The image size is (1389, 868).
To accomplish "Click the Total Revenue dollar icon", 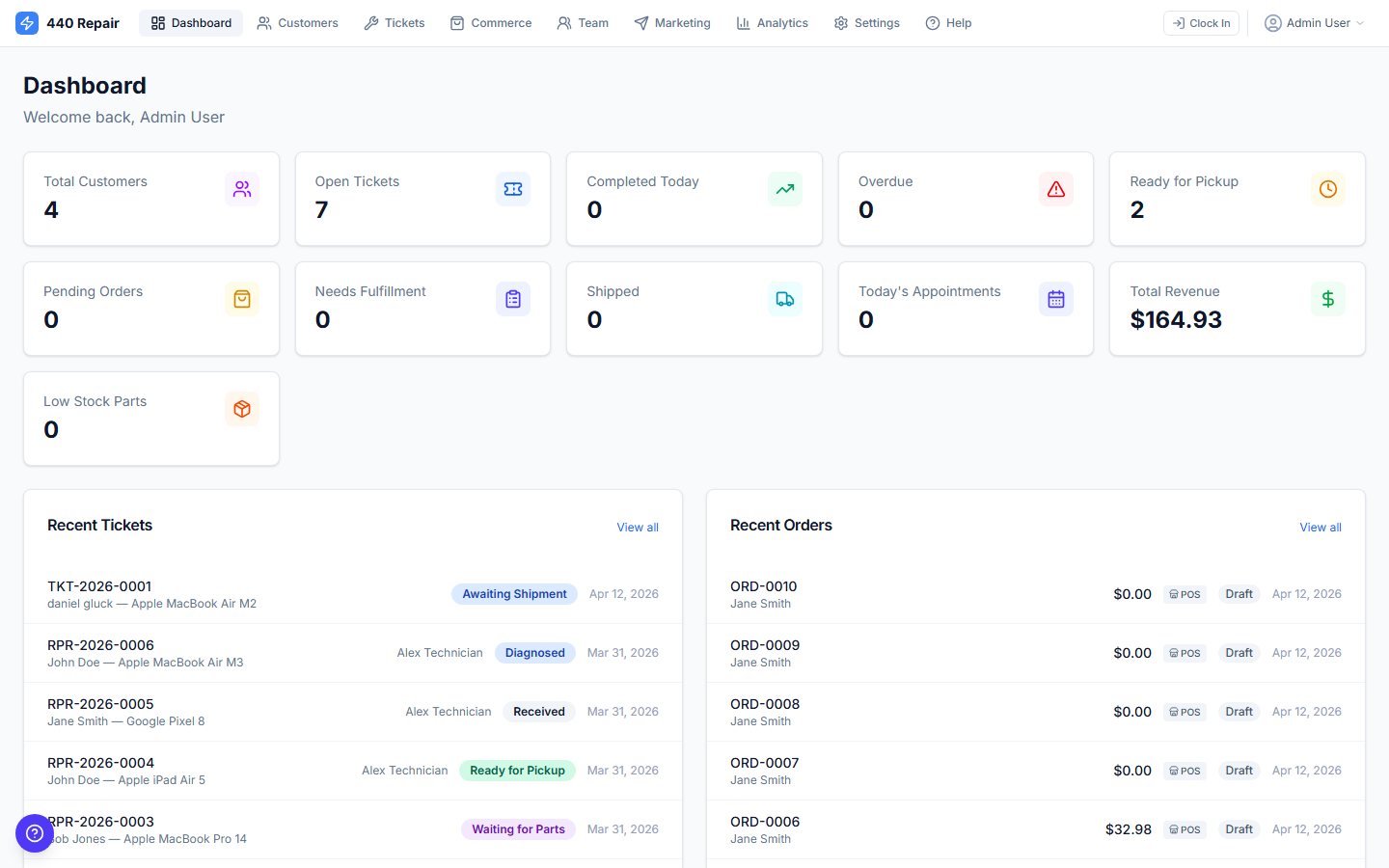I will 1327,299.
